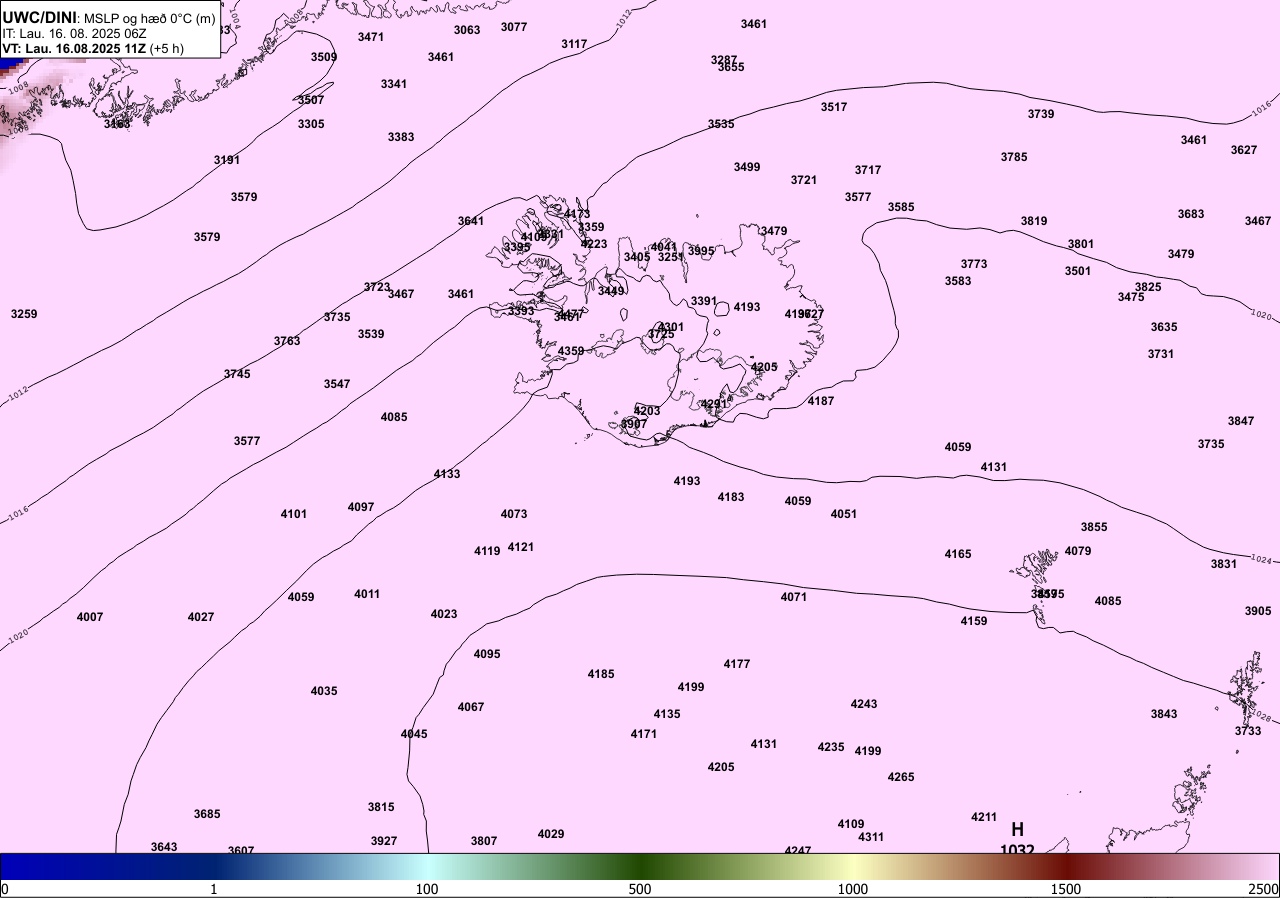
Task: Click the 3641 height value
Action: pos(471,221)
